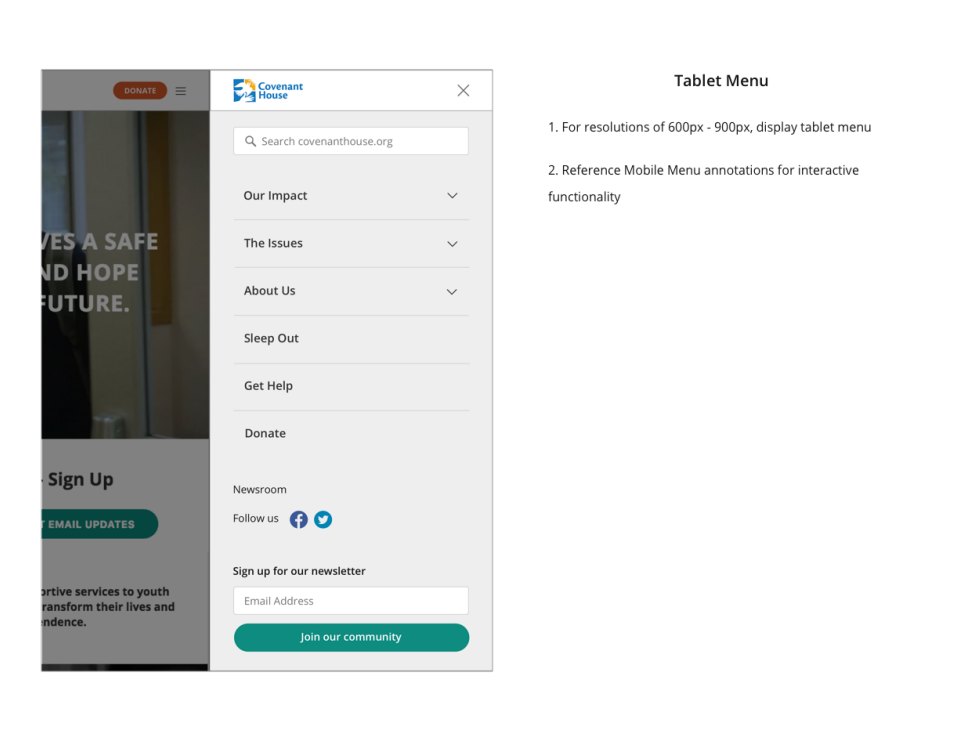
Task: Expand The Issues submenu chevron
Action: (452, 244)
